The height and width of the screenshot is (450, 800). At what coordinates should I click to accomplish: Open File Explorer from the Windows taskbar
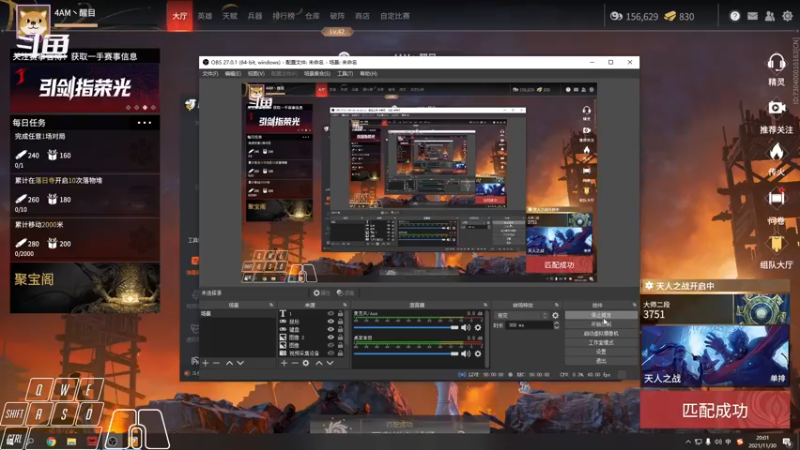(x=71, y=441)
